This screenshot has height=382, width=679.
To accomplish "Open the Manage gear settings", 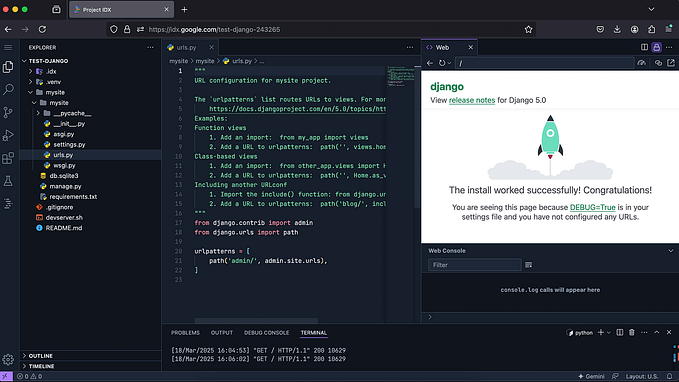I will click(8, 359).
